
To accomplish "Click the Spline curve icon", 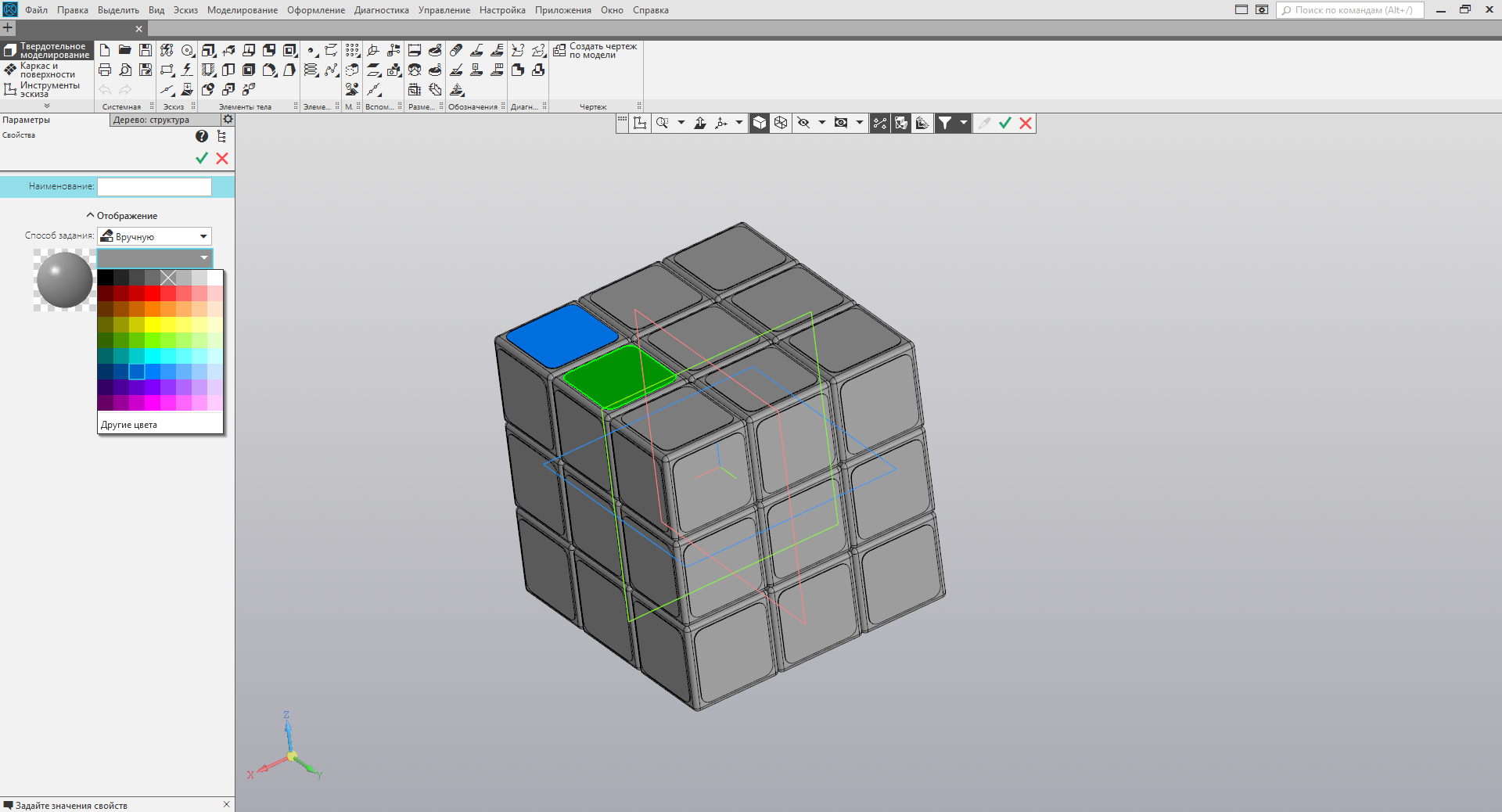I will 332,70.
